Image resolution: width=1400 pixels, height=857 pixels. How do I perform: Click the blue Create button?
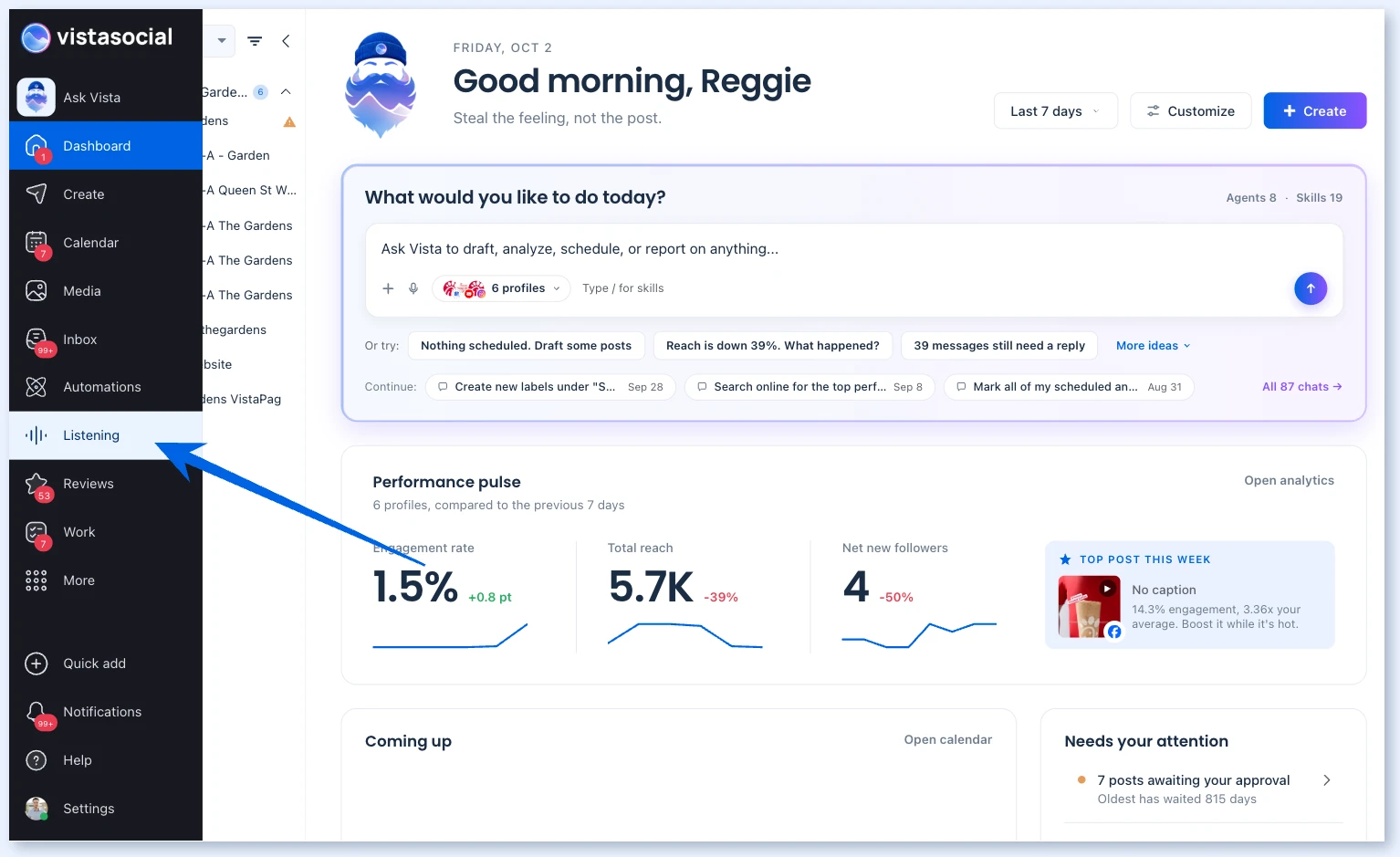1315,111
